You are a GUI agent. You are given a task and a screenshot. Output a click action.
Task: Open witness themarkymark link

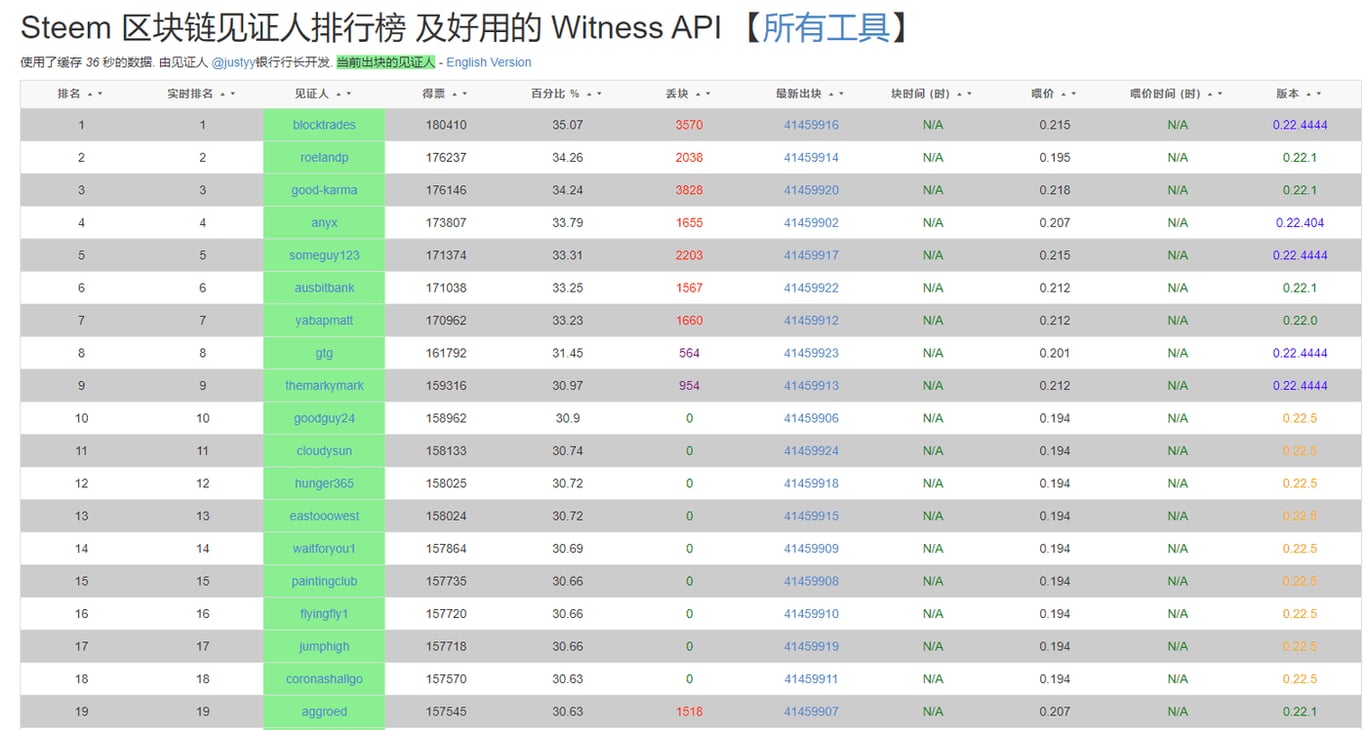pos(324,386)
